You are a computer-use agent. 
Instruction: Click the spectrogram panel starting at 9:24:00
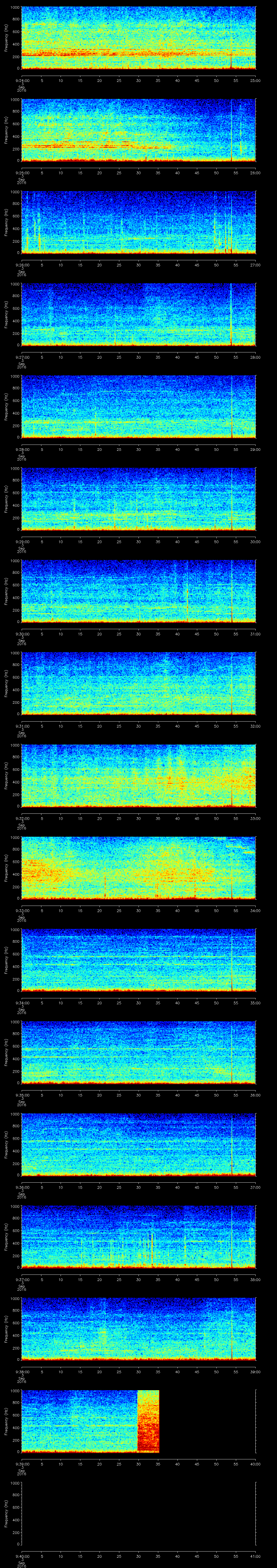[x=138, y=38]
